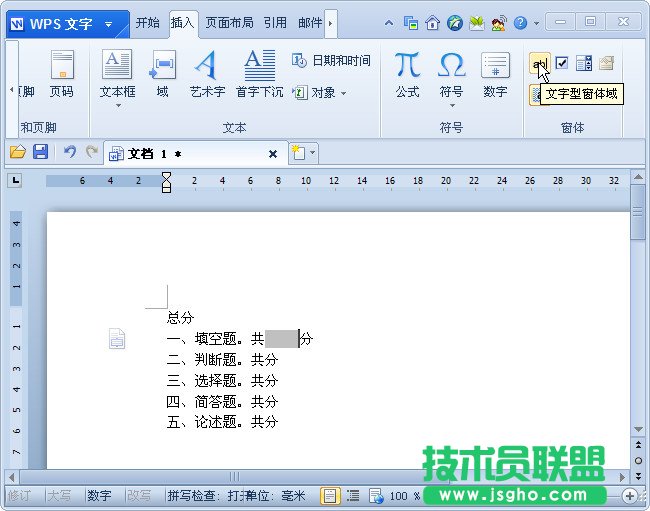
Task: Close the 文档 1 document tab
Action: pos(273,154)
